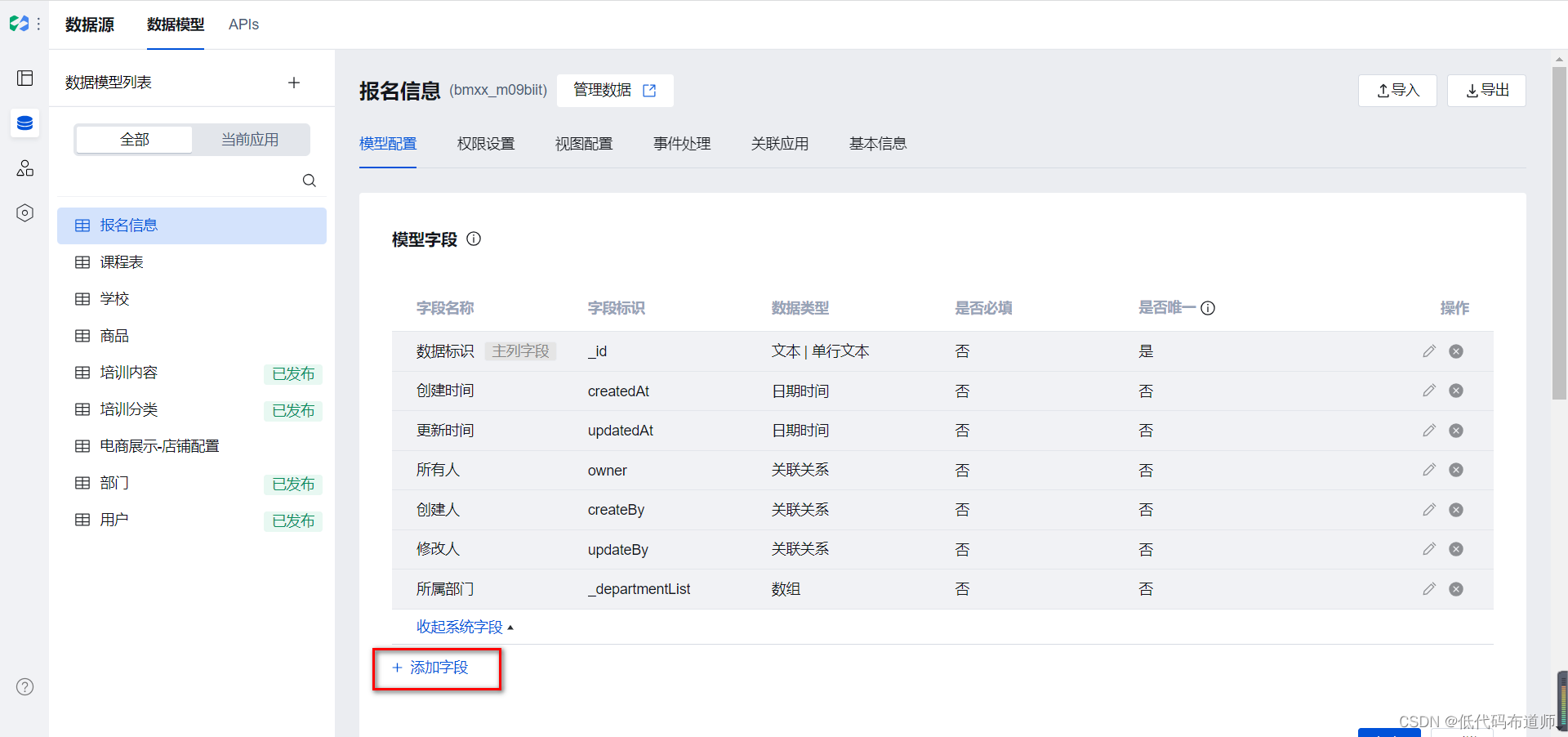The height and width of the screenshot is (737, 1568).
Task: Switch to the 基本信息 tab
Action: 878,144
